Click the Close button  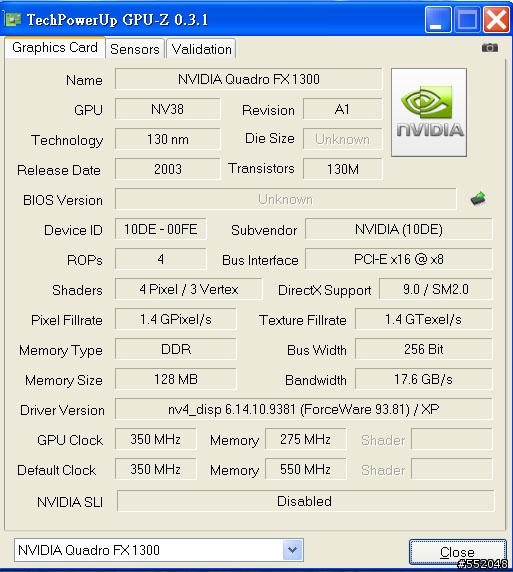pos(458,552)
